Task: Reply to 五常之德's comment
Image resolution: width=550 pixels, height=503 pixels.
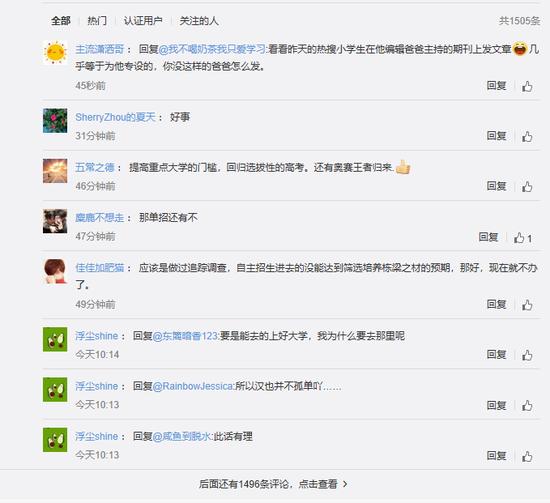Action: pyautogui.click(x=496, y=186)
